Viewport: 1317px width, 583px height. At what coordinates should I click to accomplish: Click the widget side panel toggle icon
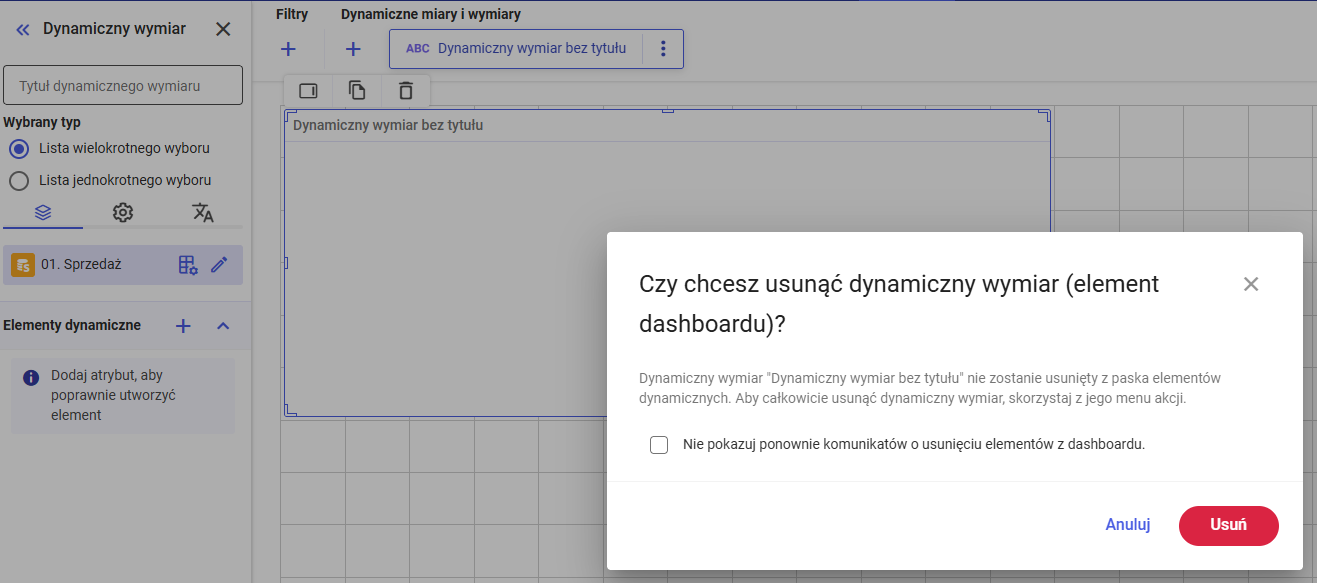tap(308, 91)
